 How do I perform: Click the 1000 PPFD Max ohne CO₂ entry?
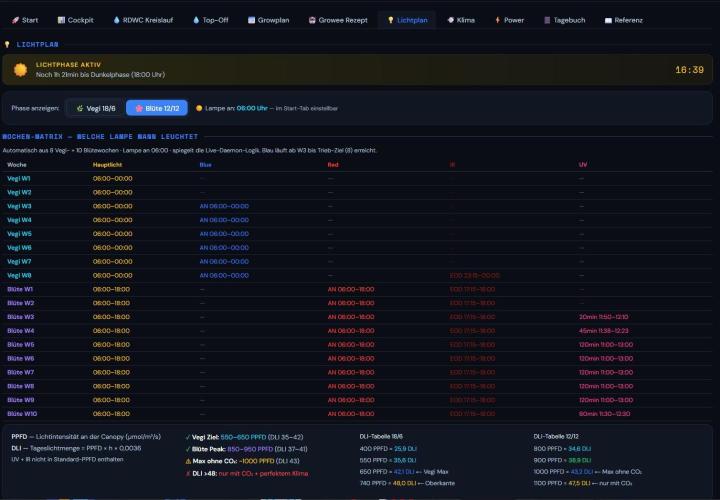[587, 472]
